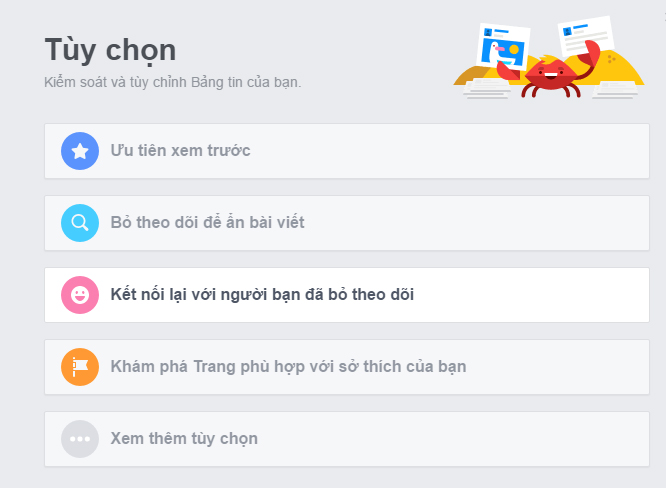Select "Bỏ theo dõi để ẩn bài viết" label

click(x=208, y=223)
